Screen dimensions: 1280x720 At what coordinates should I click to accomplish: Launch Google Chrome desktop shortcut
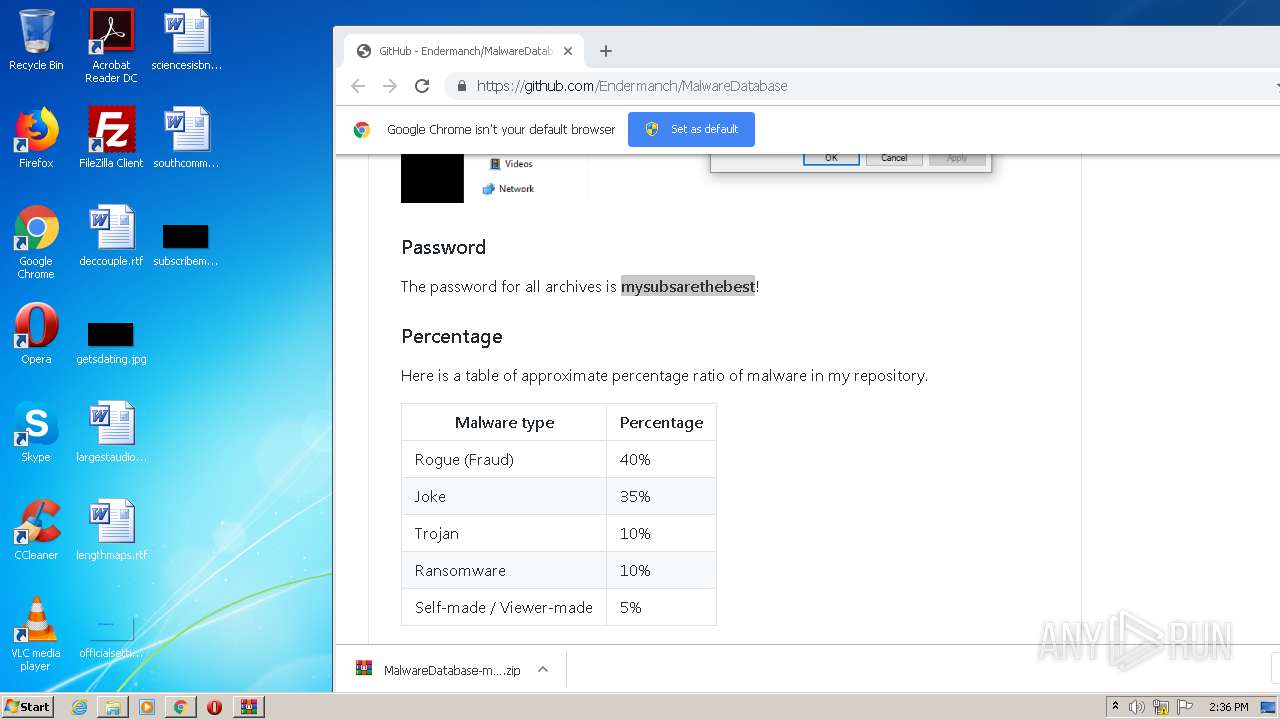point(36,242)
